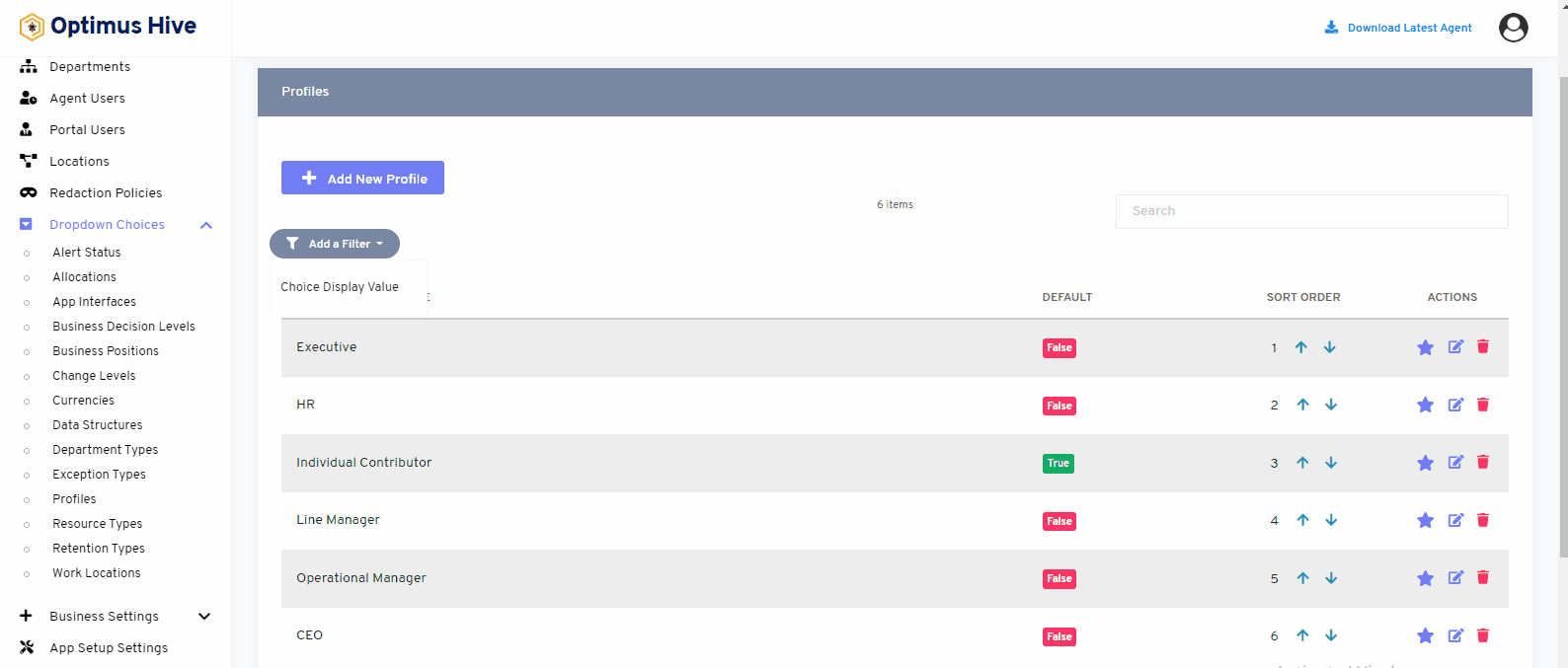Move HR profile up in sort order
The image size is (1568, 668).
pos(1303,405)
